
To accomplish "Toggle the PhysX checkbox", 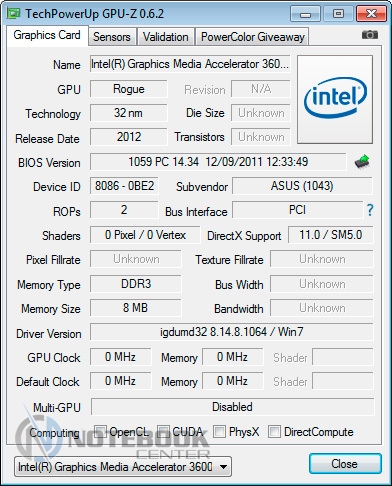I will (x=219, y=431).
